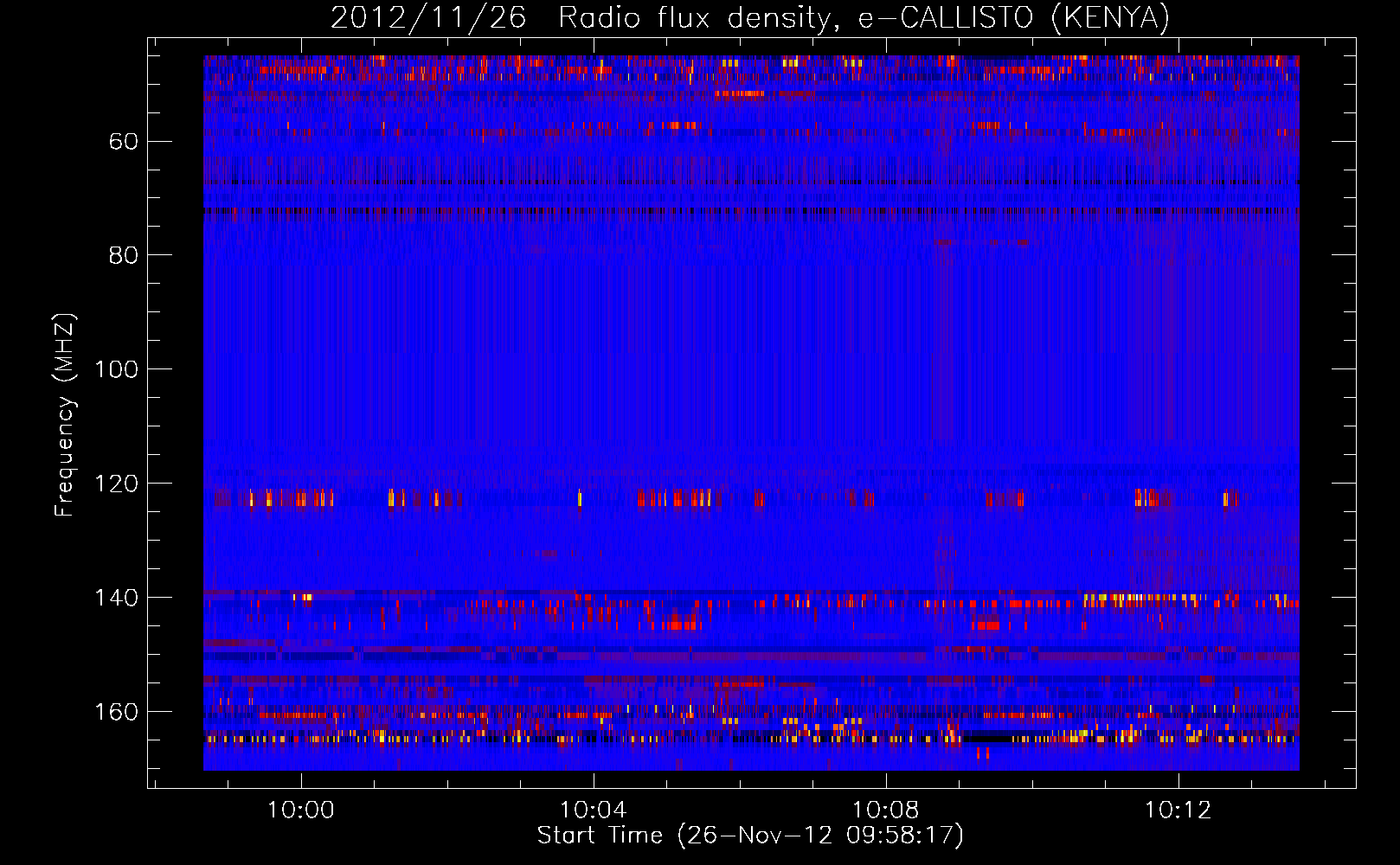
Task: Click the 140 frequency tick label
Action: [116, 599]
